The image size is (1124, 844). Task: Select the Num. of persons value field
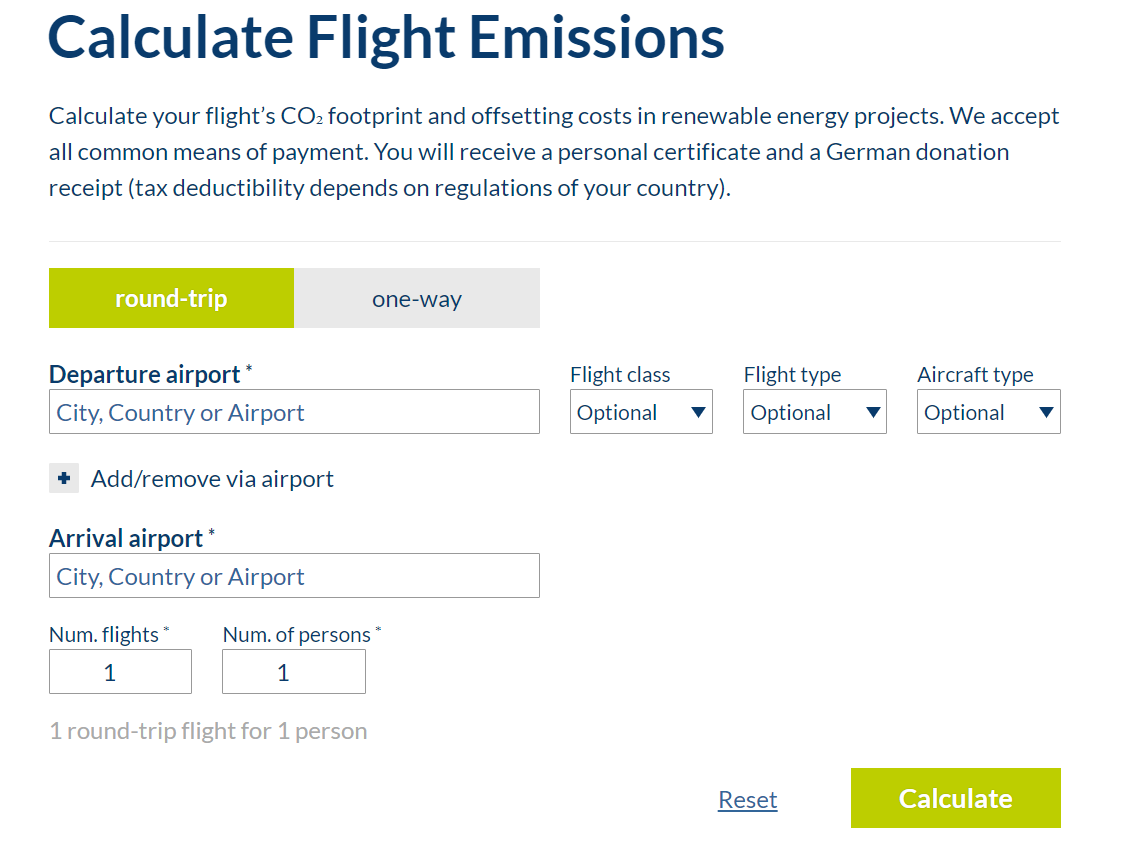293,671
